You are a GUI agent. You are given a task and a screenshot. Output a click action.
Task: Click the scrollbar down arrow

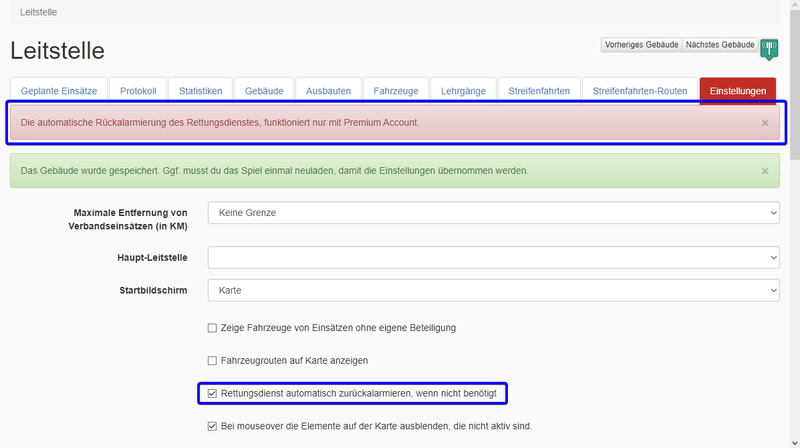795,443
